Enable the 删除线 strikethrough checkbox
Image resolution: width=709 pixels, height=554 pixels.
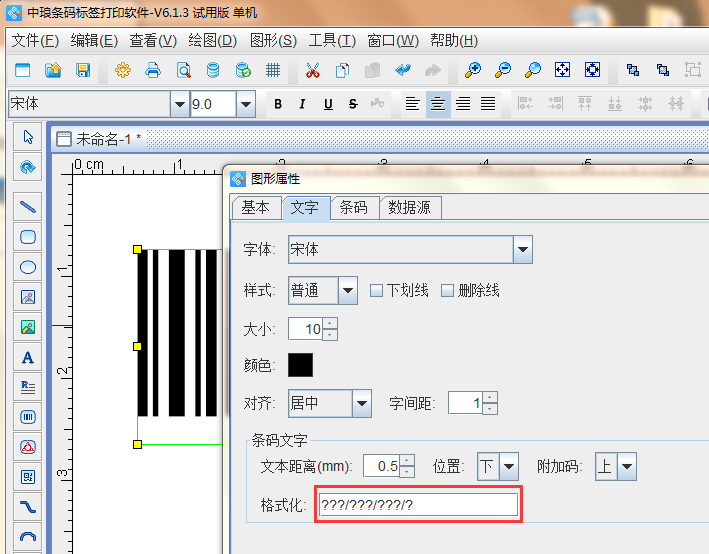coord(447,291)
